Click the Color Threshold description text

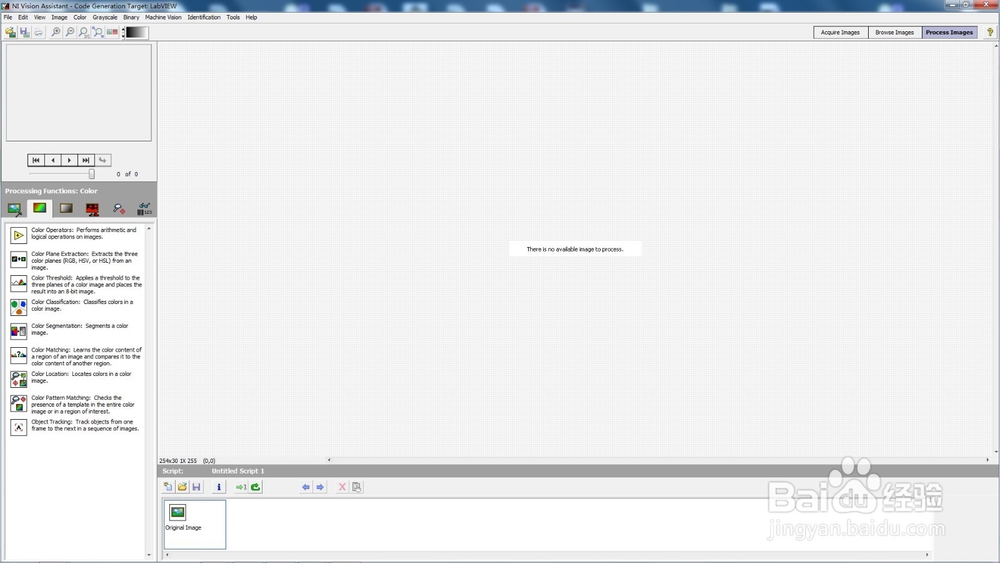coord(87,284)
